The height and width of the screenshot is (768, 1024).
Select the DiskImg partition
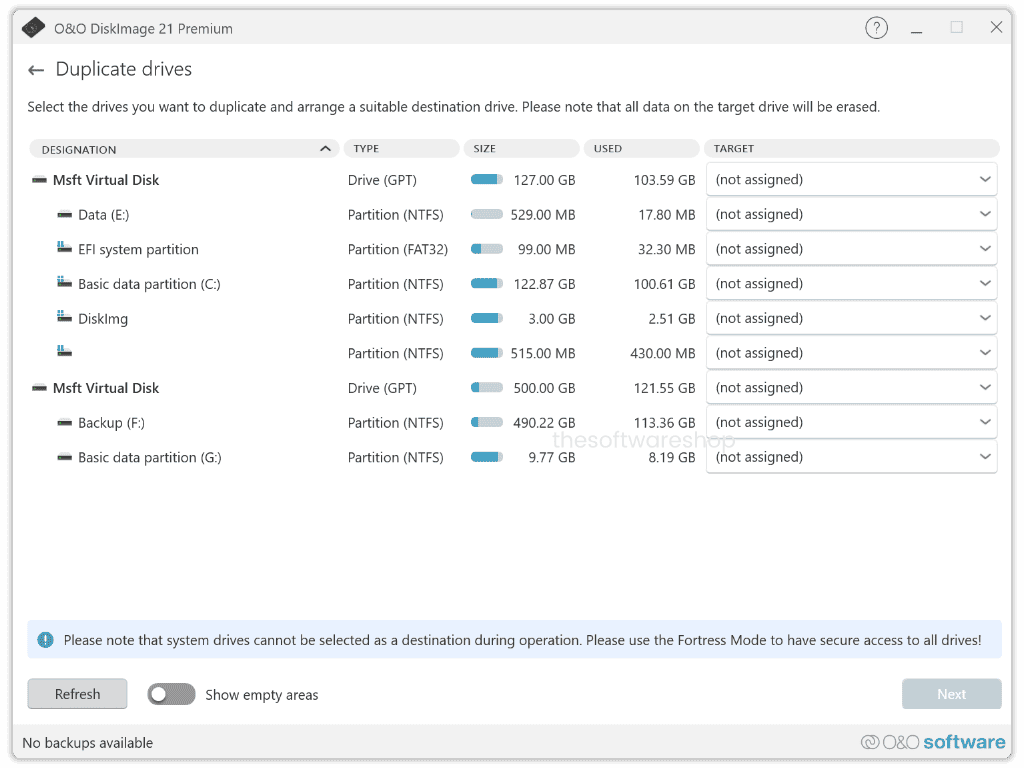[103, 319]
